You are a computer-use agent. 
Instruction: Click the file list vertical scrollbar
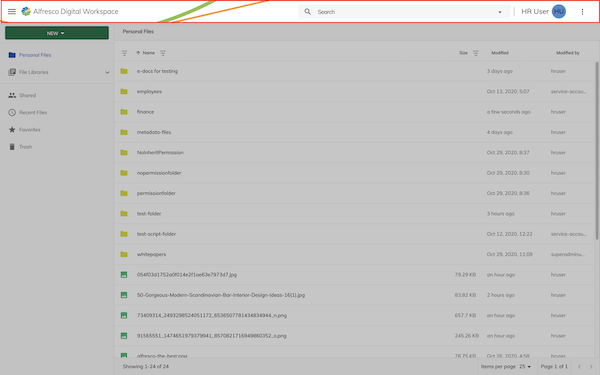tap(597, 150)
